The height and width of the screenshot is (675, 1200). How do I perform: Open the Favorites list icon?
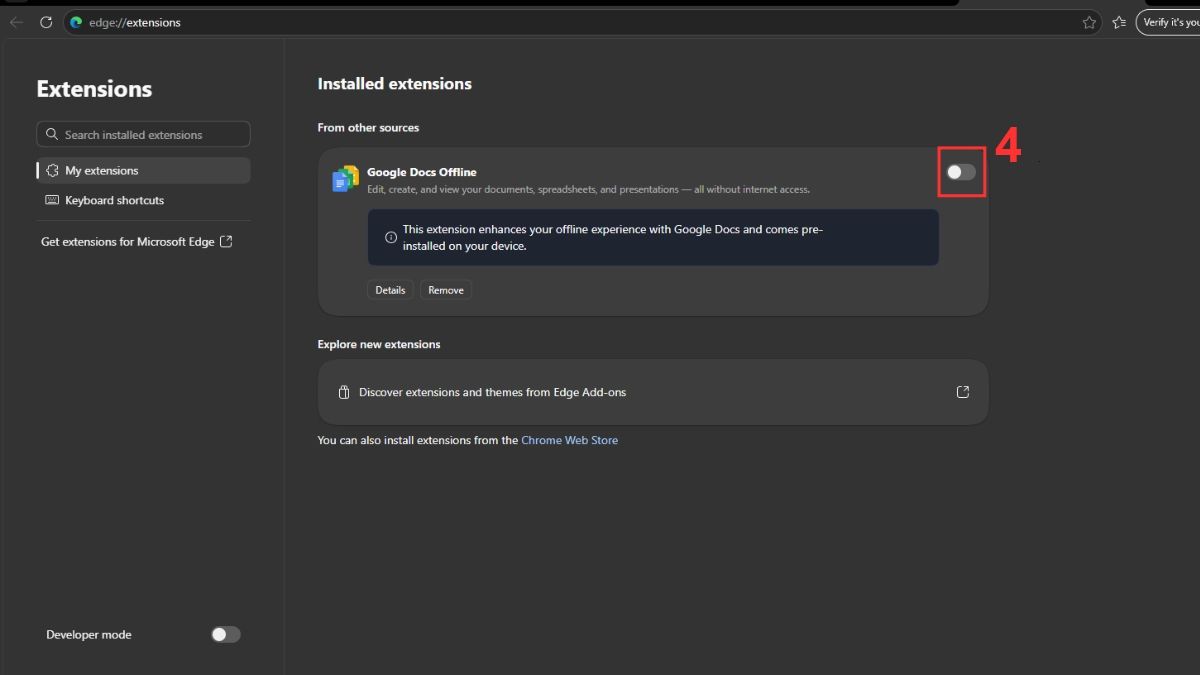(x=1119, y=22)
